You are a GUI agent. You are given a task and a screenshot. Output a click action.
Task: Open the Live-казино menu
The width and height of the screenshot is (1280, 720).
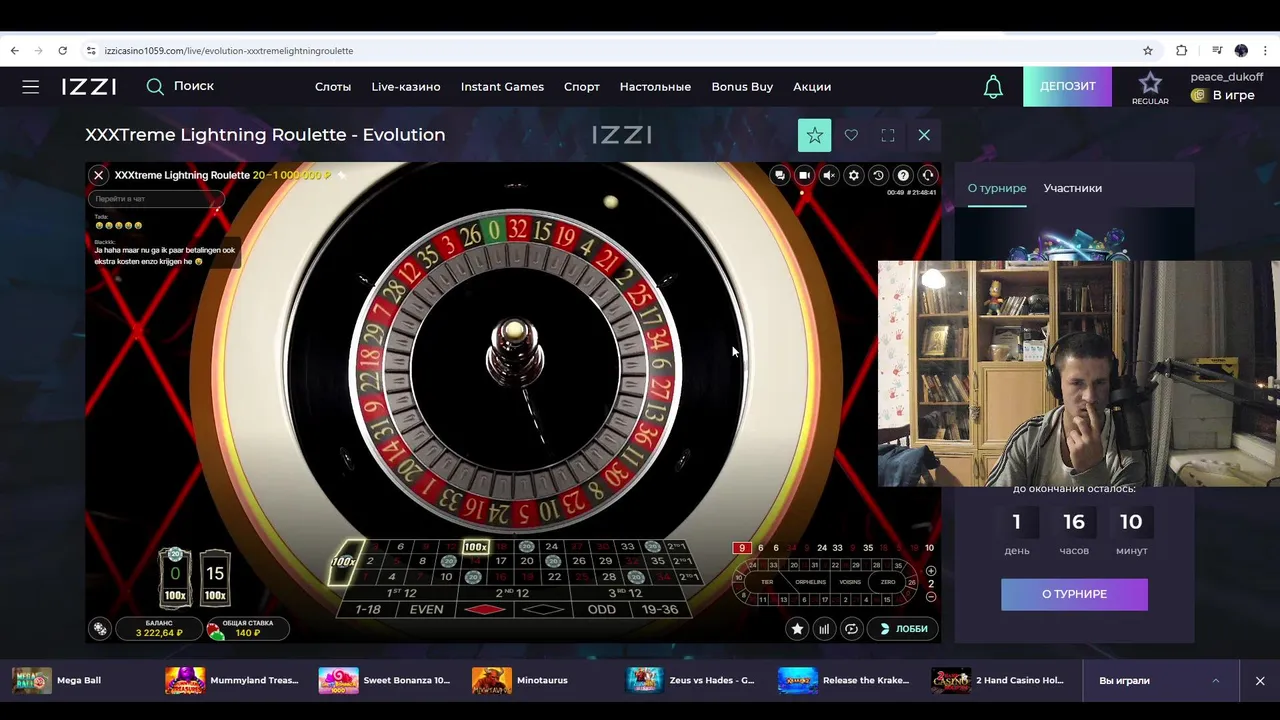[x=406, y=87]
